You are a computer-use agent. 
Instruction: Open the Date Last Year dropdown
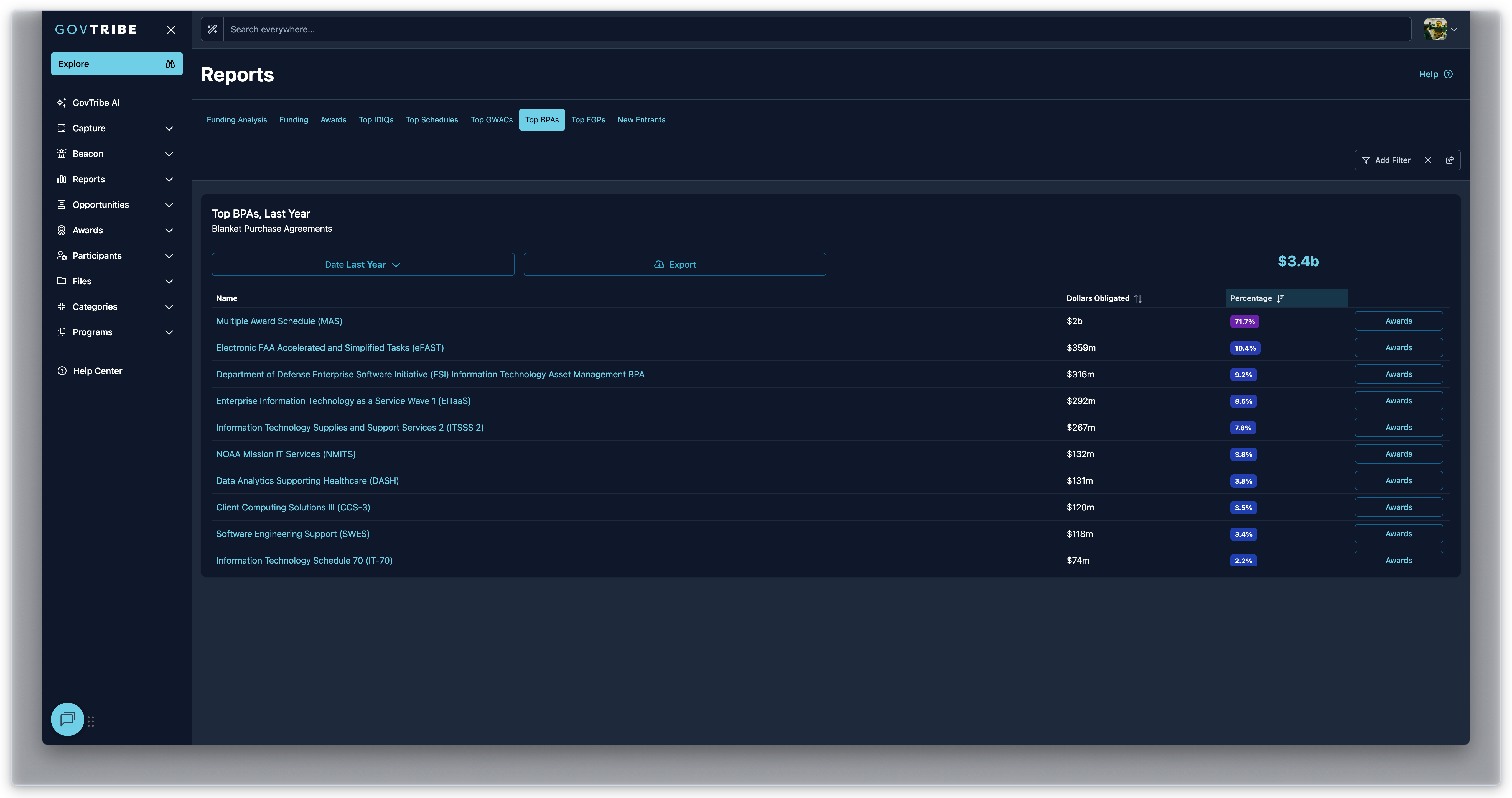363,265
